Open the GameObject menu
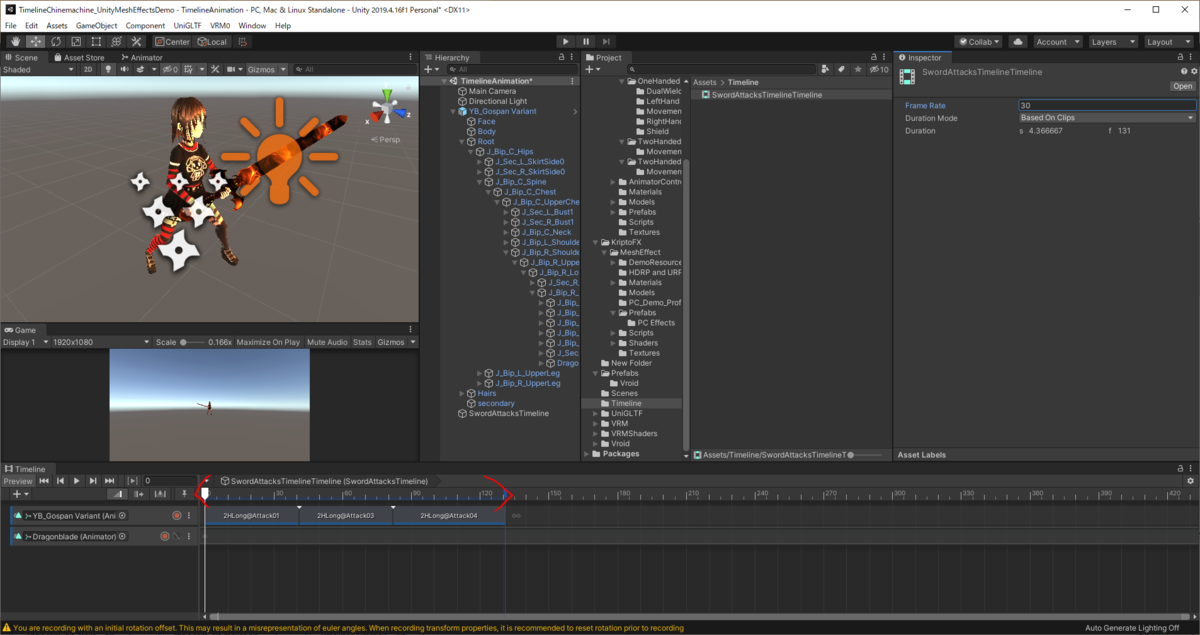Image resolution: width=1200 pixels, height=635 pixels. click(97, 25)
